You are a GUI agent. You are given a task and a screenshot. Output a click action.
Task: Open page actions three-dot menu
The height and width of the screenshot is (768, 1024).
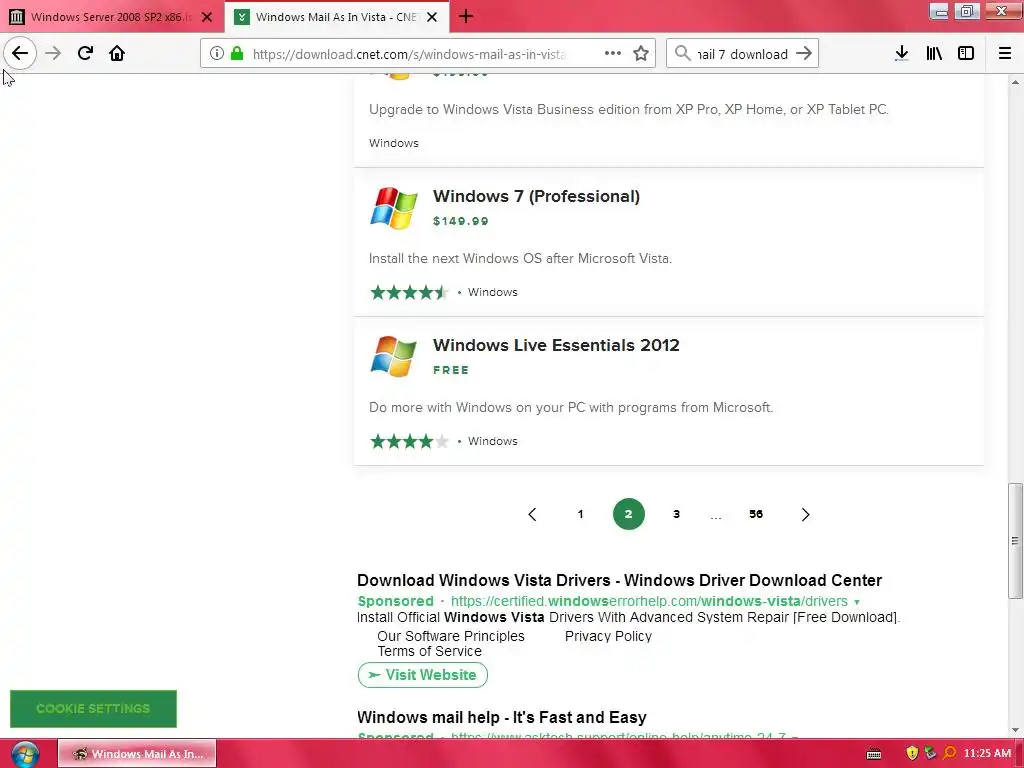click(613, 54)
